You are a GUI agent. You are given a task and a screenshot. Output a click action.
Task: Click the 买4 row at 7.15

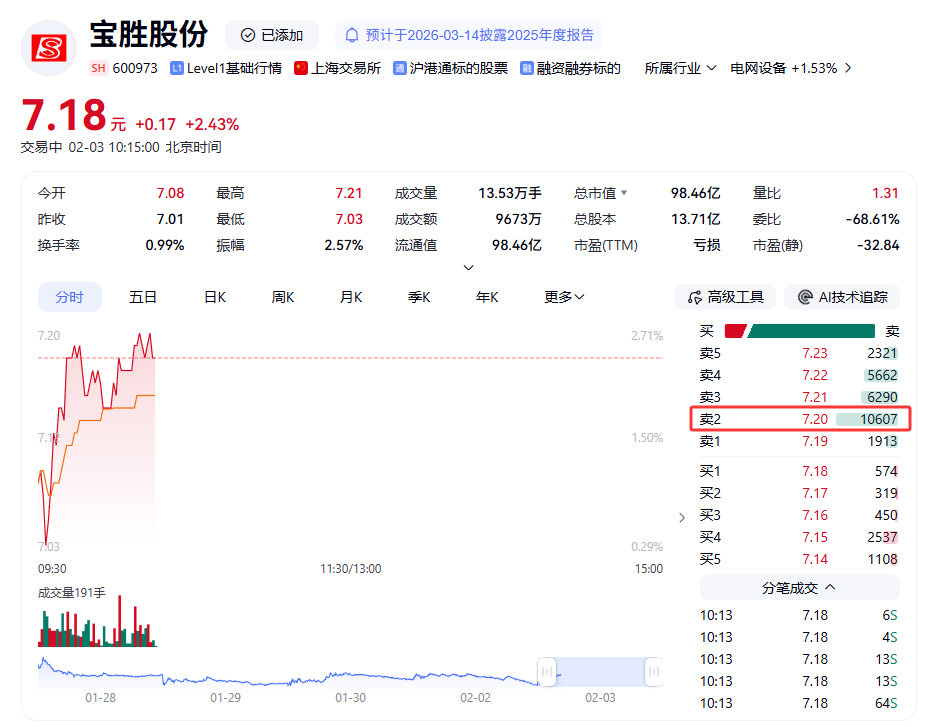(x=799, y=537)
